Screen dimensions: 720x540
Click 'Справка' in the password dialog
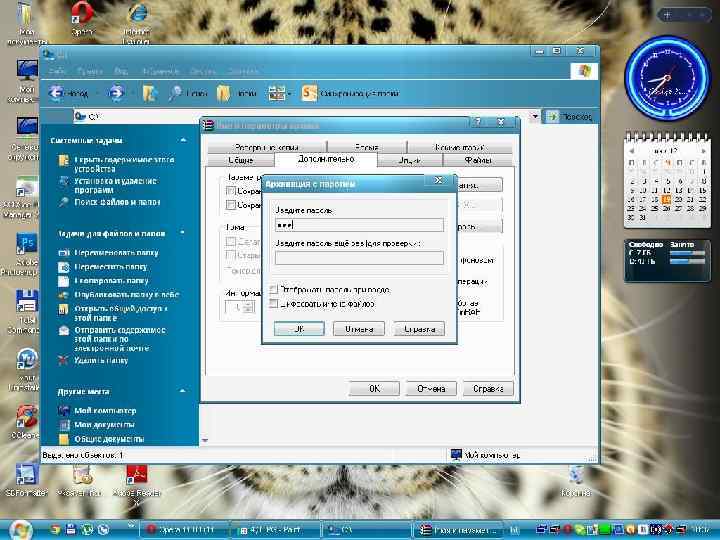point(419,329)
